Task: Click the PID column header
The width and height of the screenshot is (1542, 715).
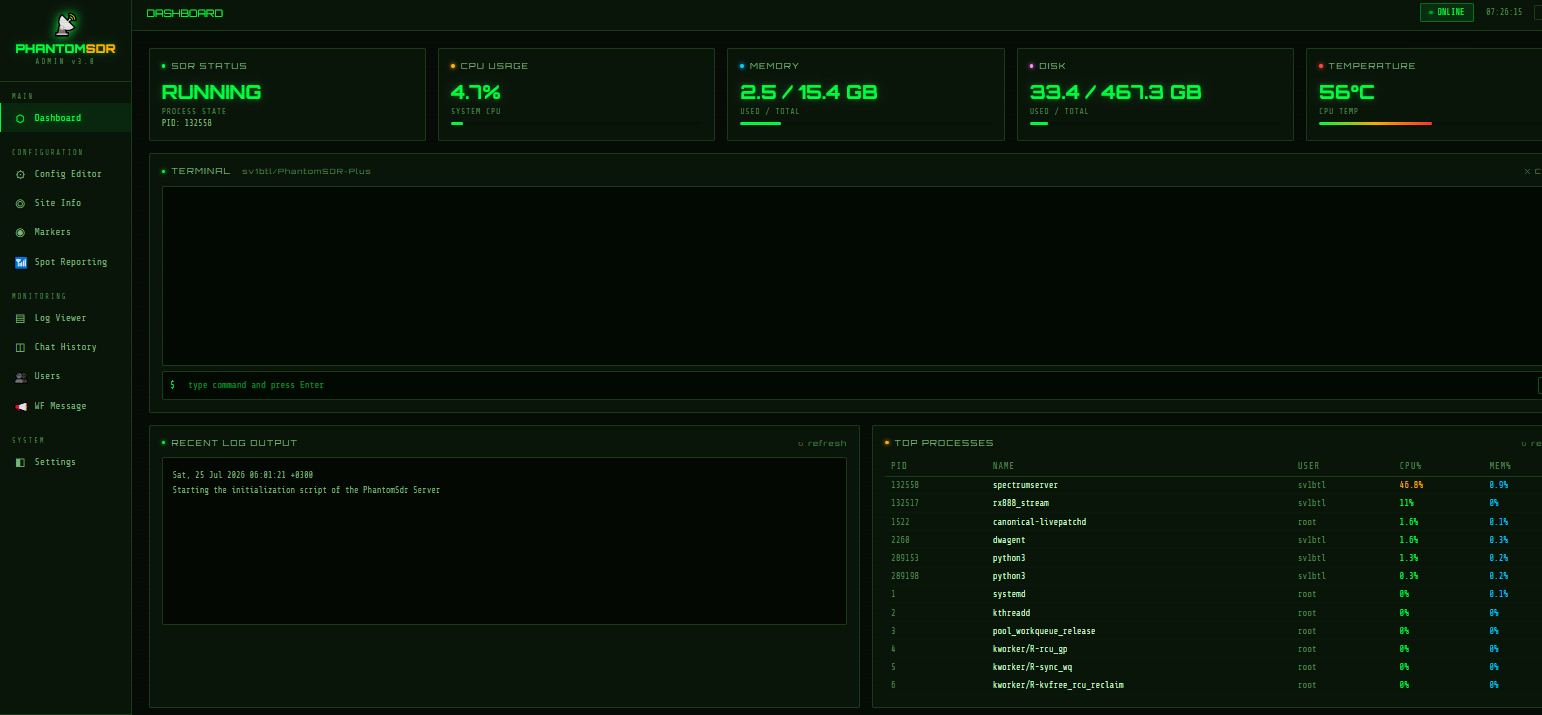Action: tap(899, 466)
